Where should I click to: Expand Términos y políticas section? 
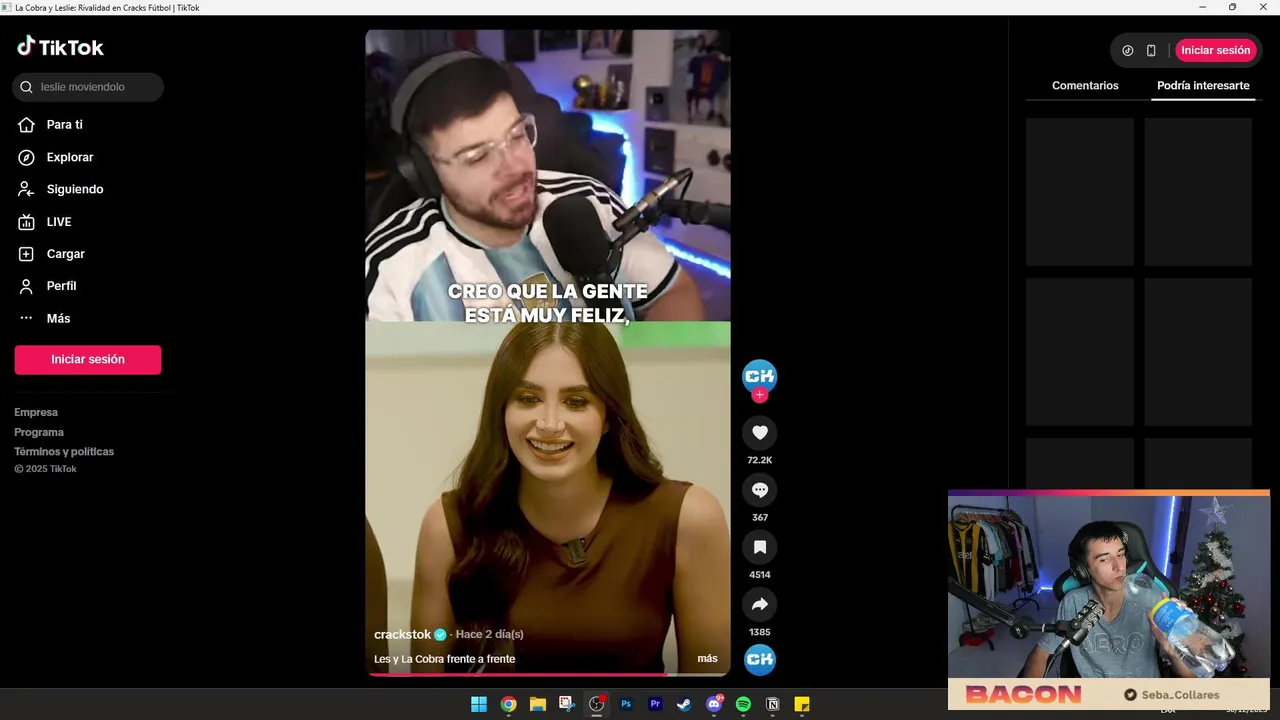(64, 451)
